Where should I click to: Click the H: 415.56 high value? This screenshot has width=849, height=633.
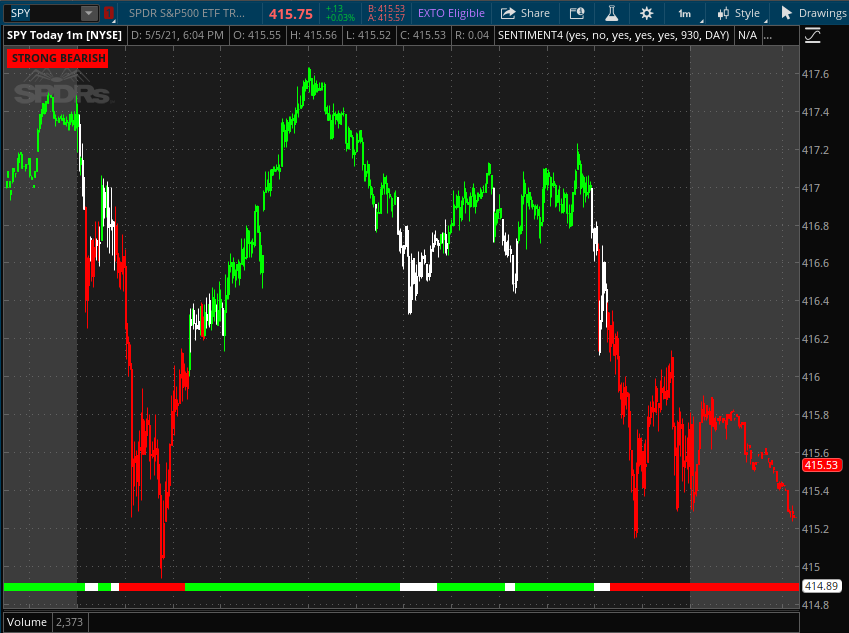pyautogui.click(x=313, y=35)
